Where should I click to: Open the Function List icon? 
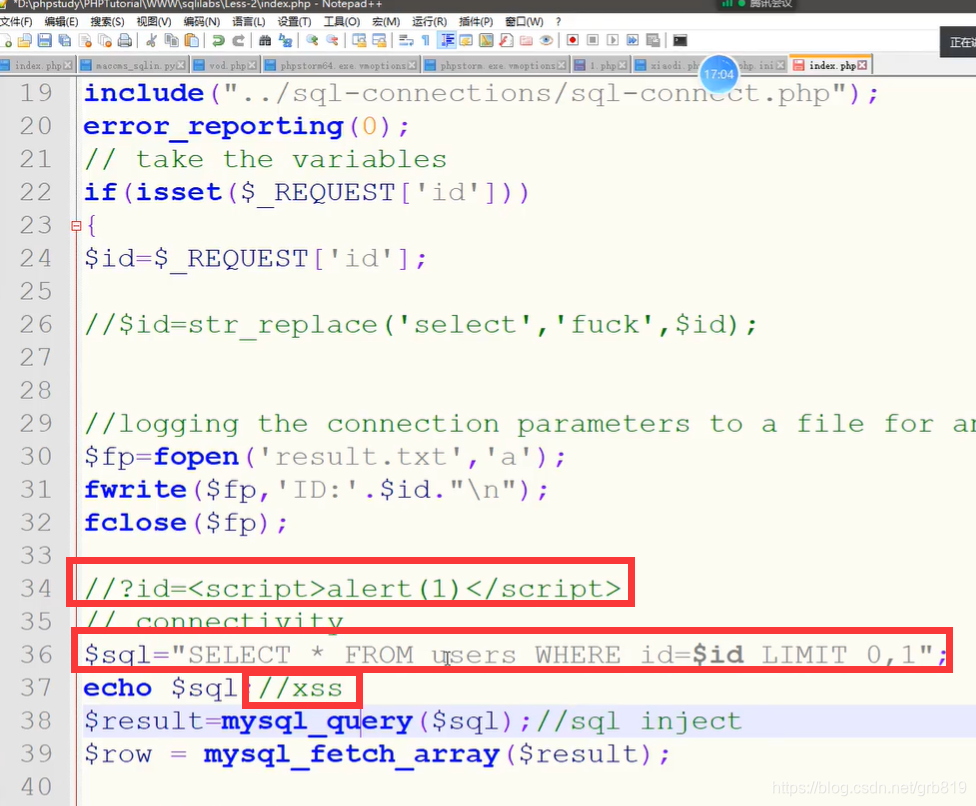click(x=506, y=41)
